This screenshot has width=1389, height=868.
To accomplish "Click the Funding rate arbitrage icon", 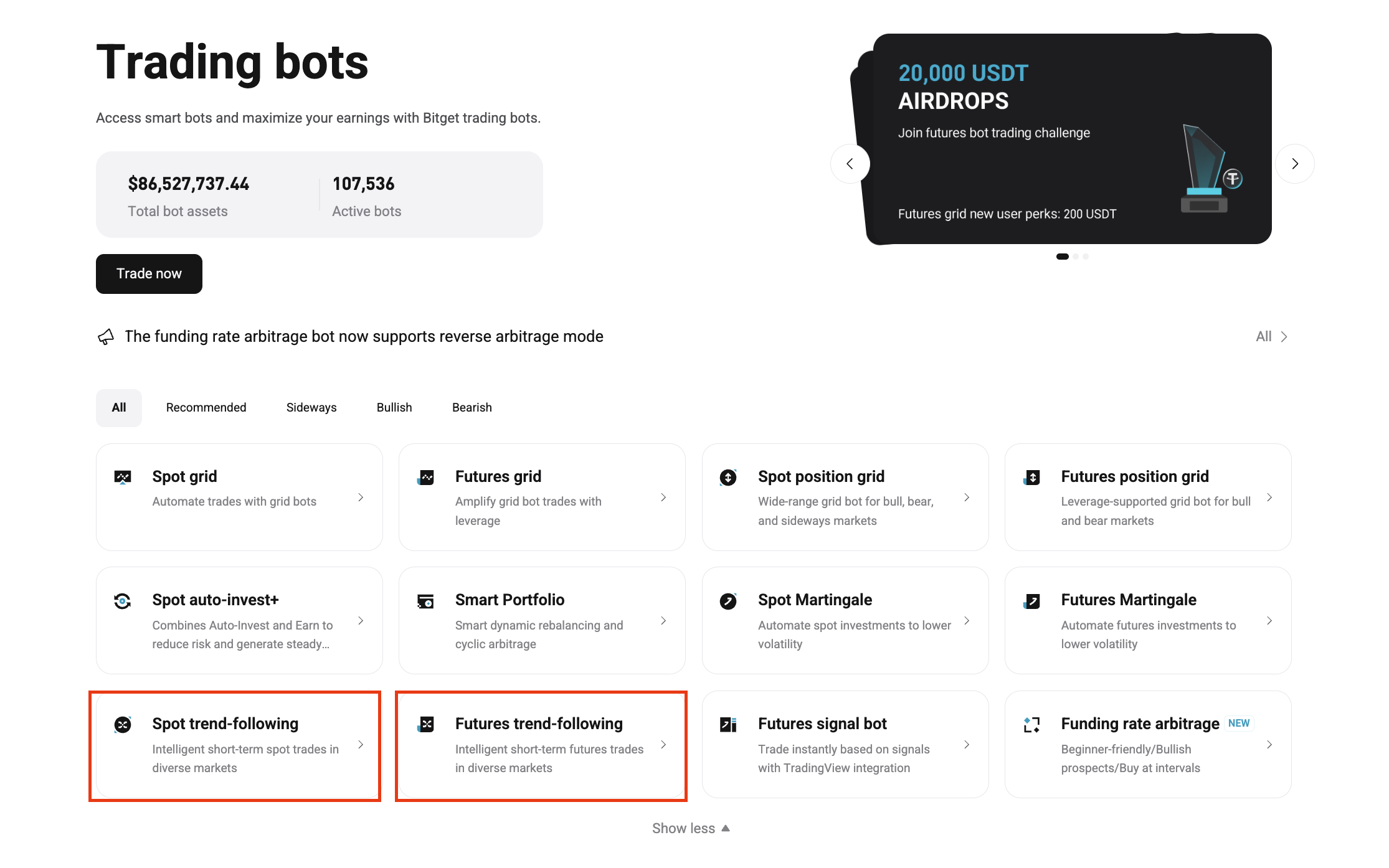I will tap(1032, 725).
